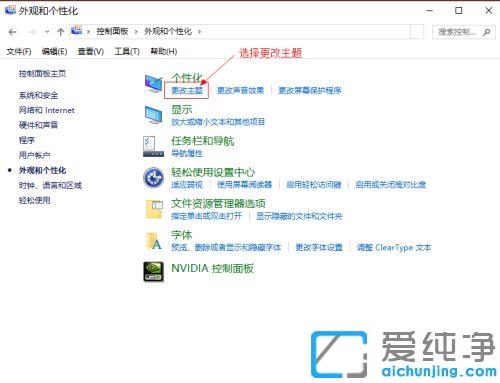
Task: Click 使用屏幕阅读器 link
Action: [244, 185]
